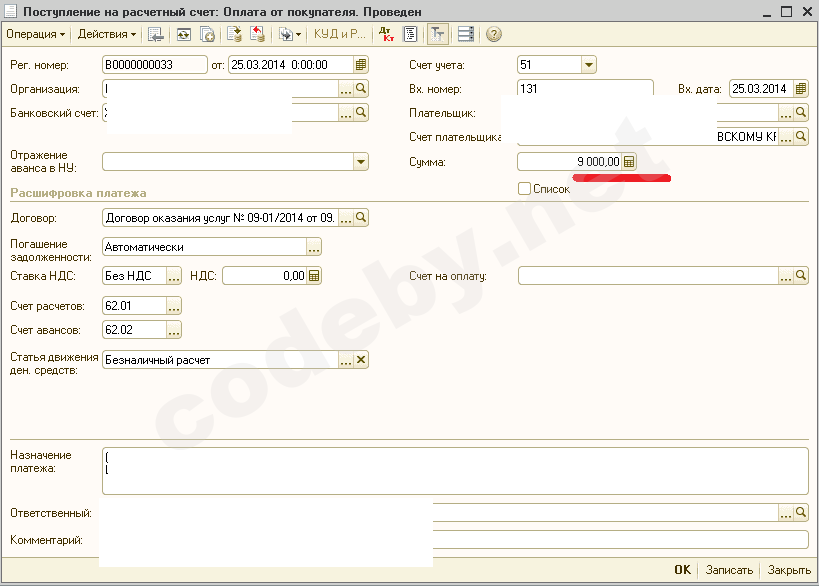Open calendar picker for the document date

pos(361,65)
